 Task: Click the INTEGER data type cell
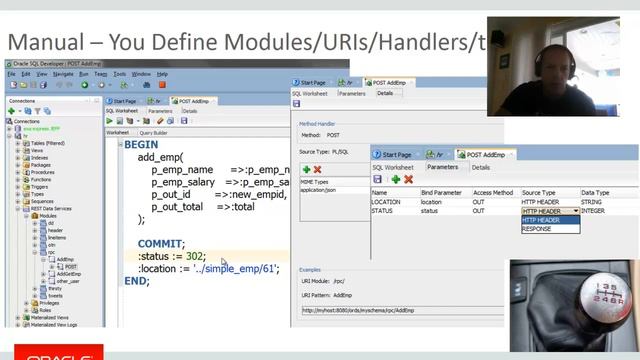click(593, 211)
